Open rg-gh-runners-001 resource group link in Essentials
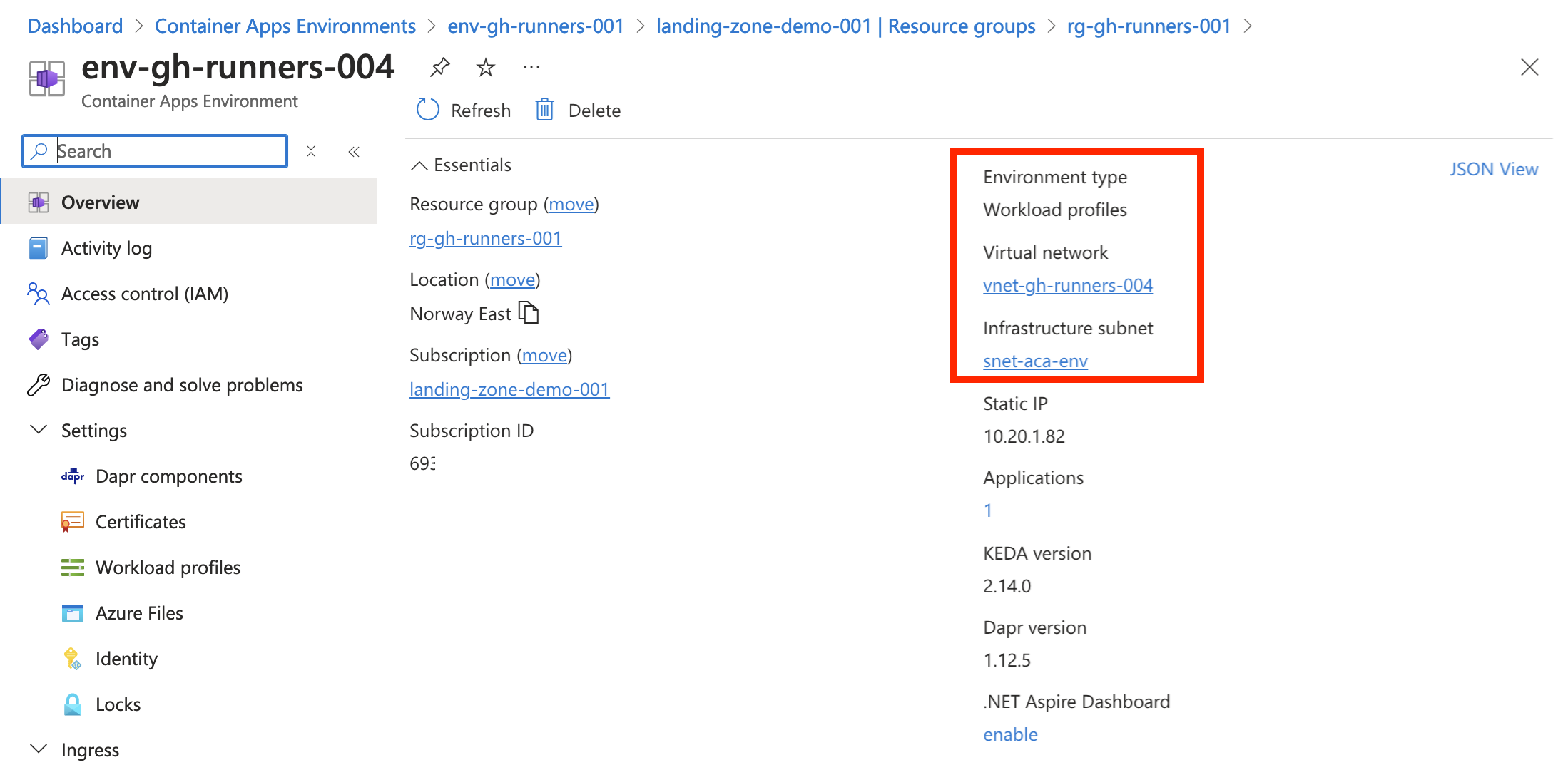 point(486,238)
